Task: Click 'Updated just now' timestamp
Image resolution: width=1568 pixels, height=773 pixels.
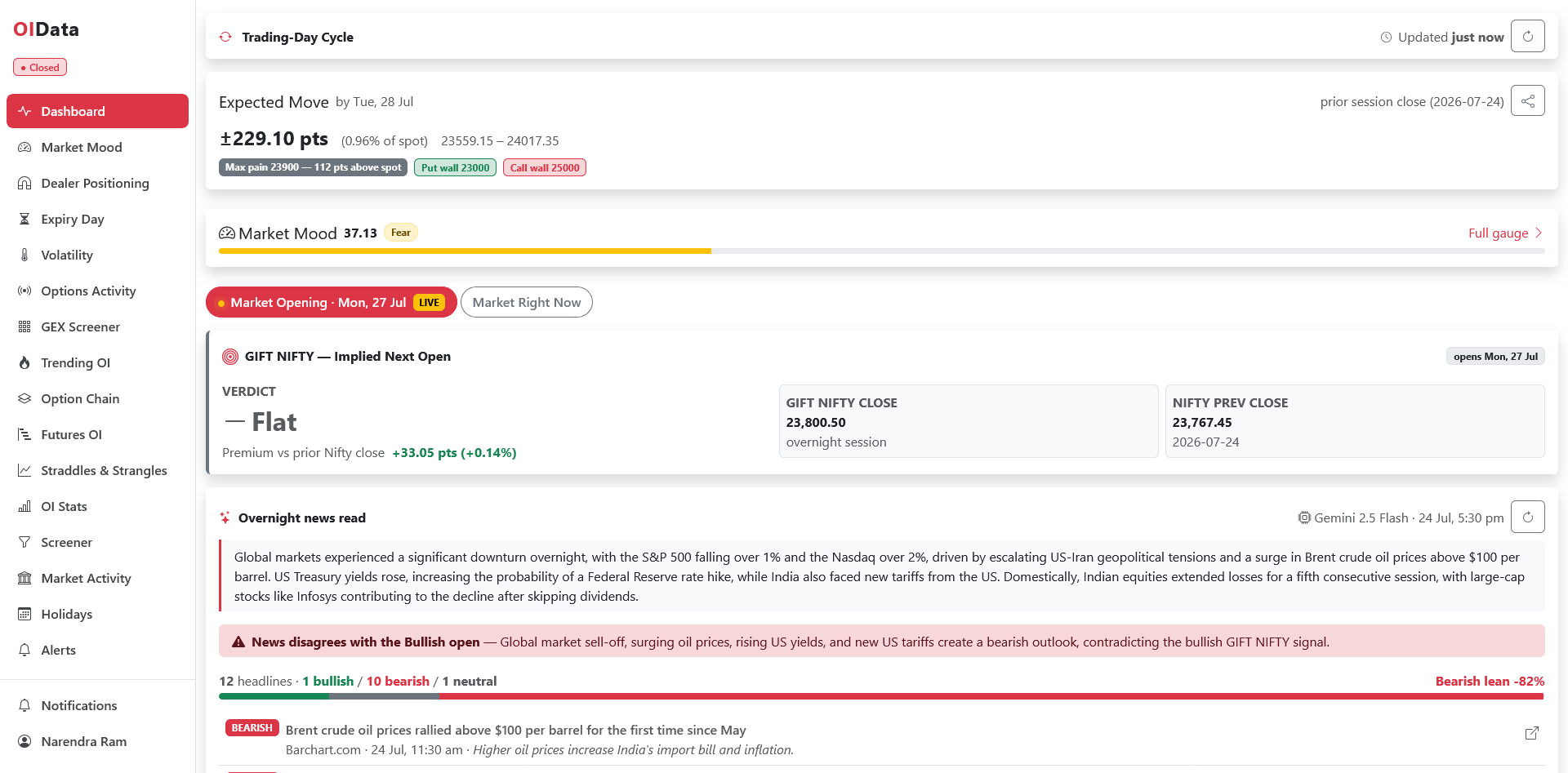Action: tap(1450, 37)
